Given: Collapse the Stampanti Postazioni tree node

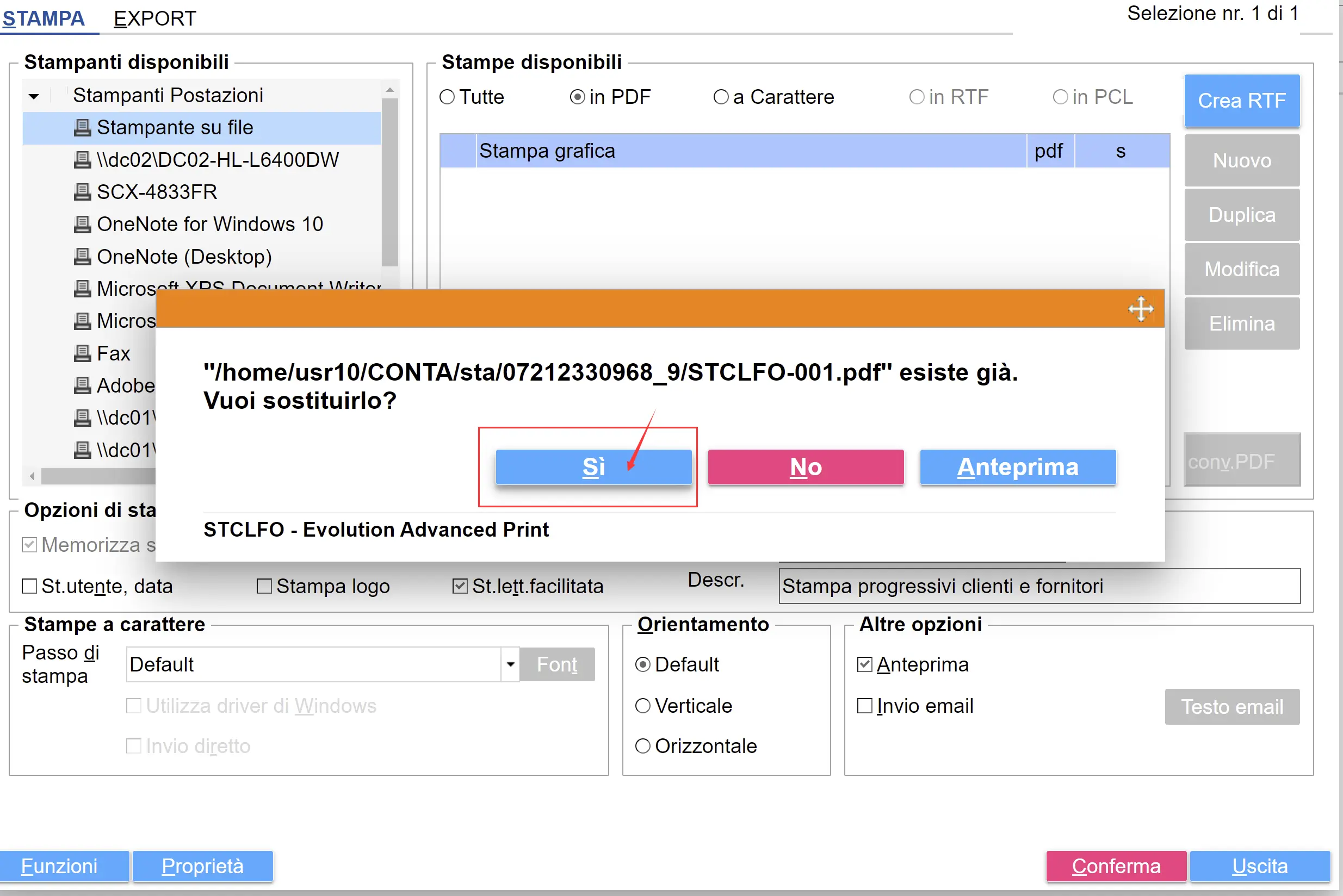Looking at the screenshot, I should [x=34, y=96].
